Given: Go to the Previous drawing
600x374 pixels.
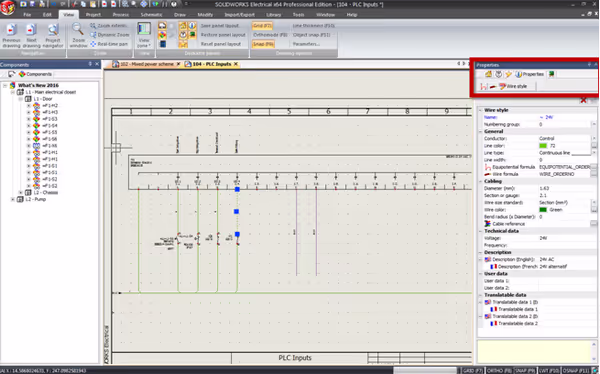Looking at the screenshot, I should (11, 36).
